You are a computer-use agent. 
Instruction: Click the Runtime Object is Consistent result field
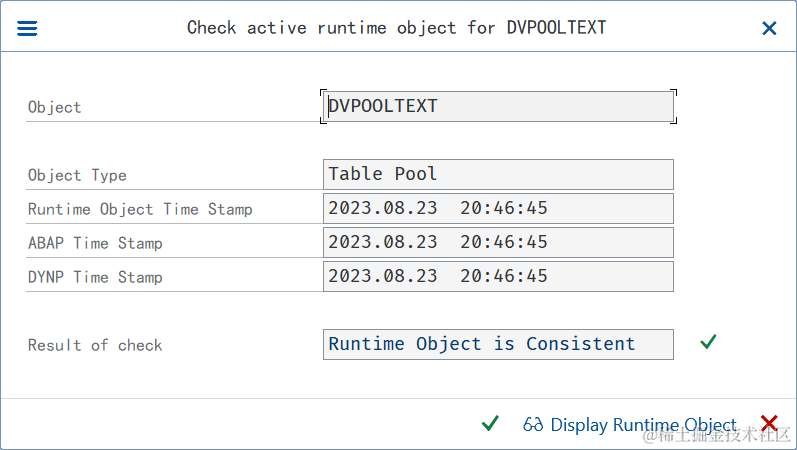coord(498,344)
